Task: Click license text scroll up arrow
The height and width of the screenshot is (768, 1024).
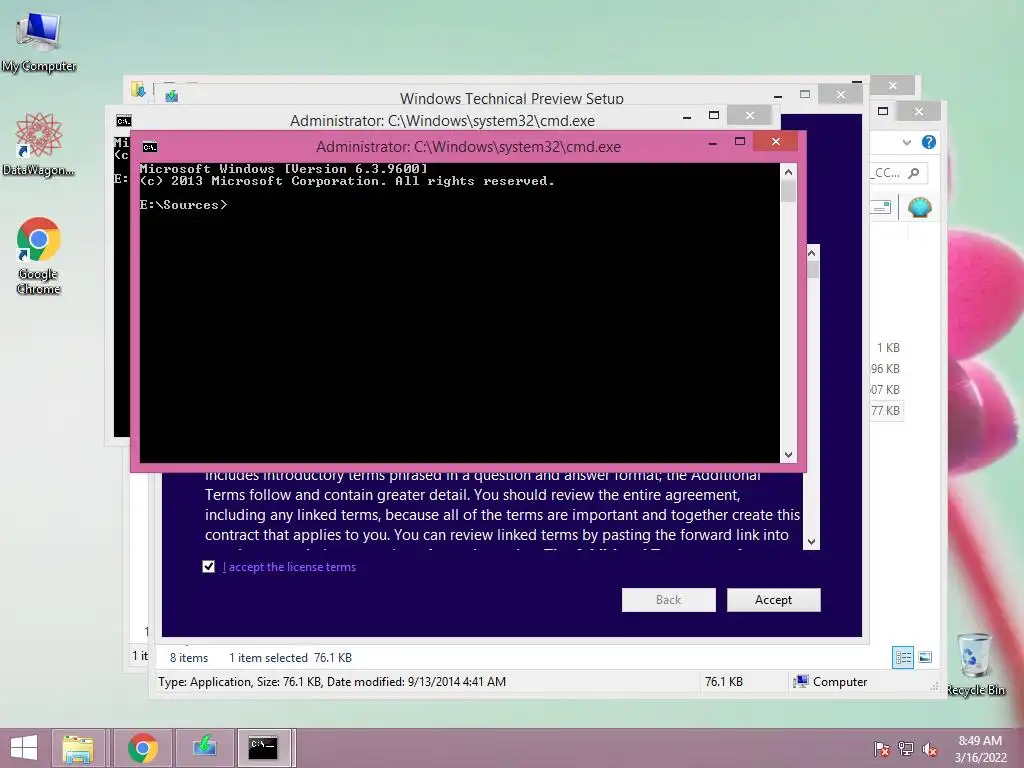Action: pyautogui.click(x=812, y=253)
